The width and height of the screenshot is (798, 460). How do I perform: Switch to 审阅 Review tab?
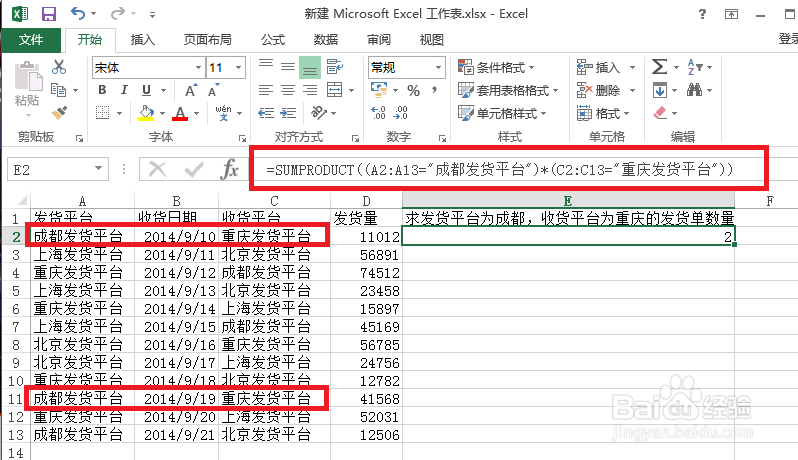point(379,40)
